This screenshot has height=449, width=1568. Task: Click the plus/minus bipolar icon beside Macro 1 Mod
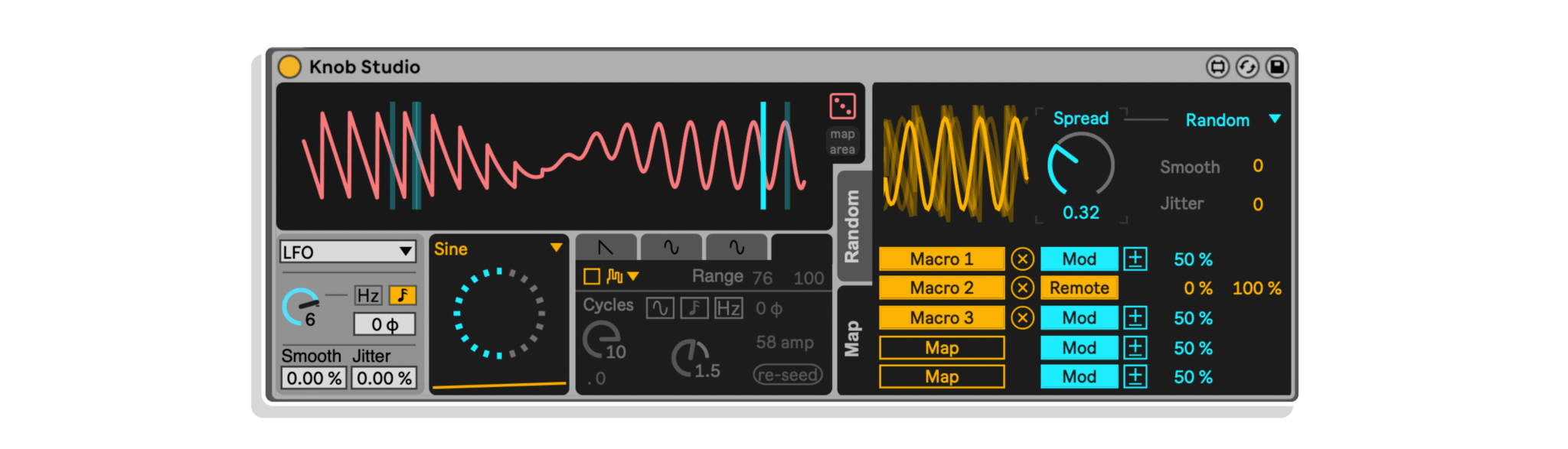click(1135, 259)
